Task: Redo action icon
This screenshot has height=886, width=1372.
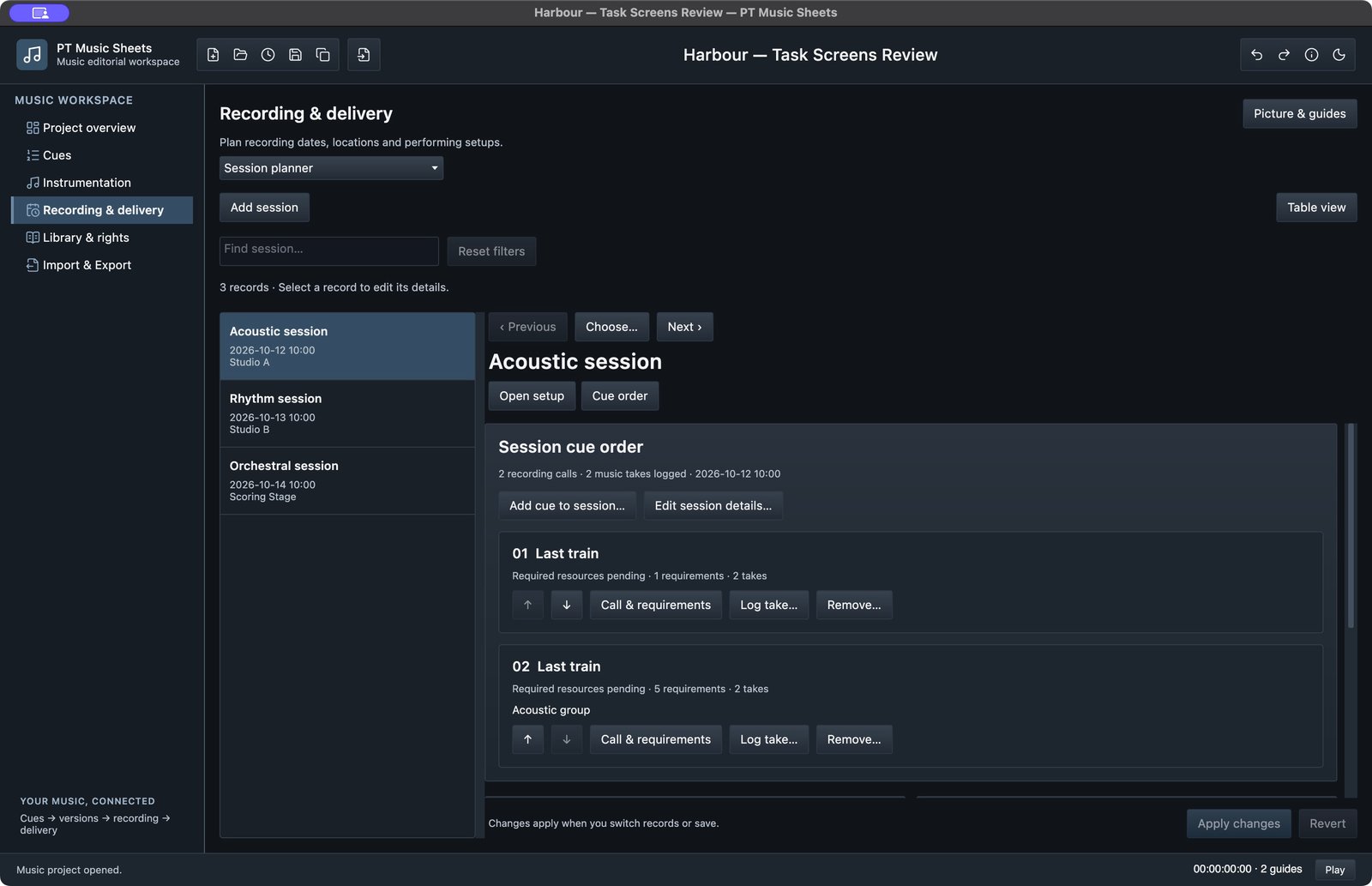Action: click(x=1285, y=55)
